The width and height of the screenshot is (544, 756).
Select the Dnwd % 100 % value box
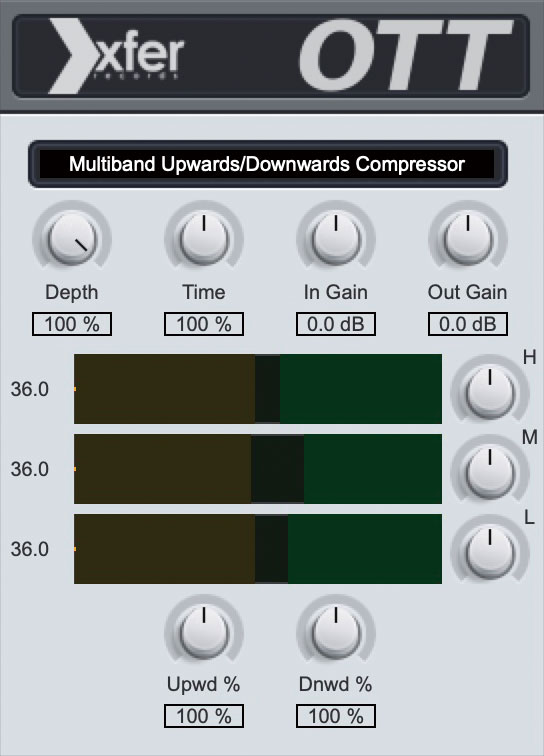click(x=336, y=716)
